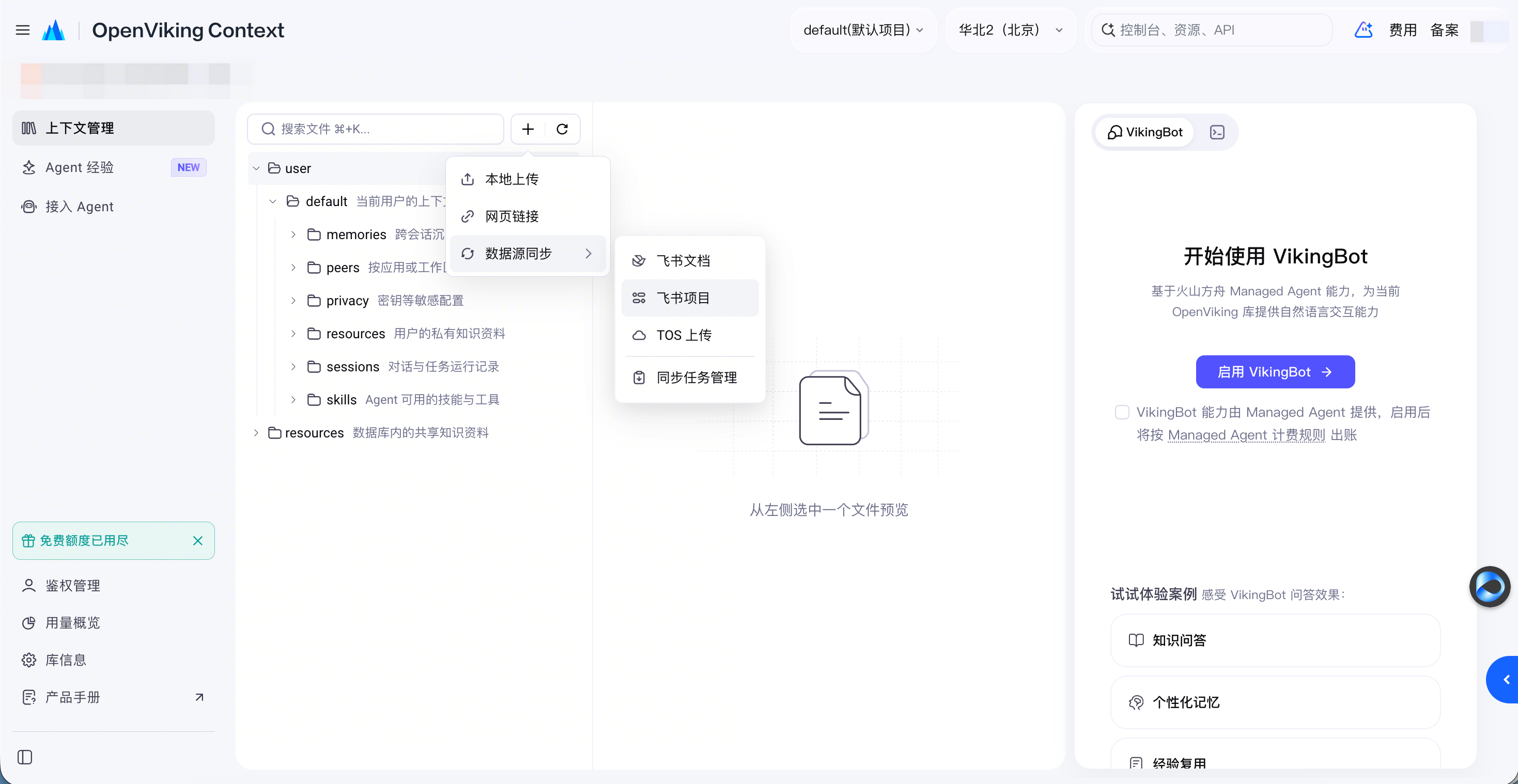Click the 同步任务管理 clipboard icon

click(x=639, y=378)
